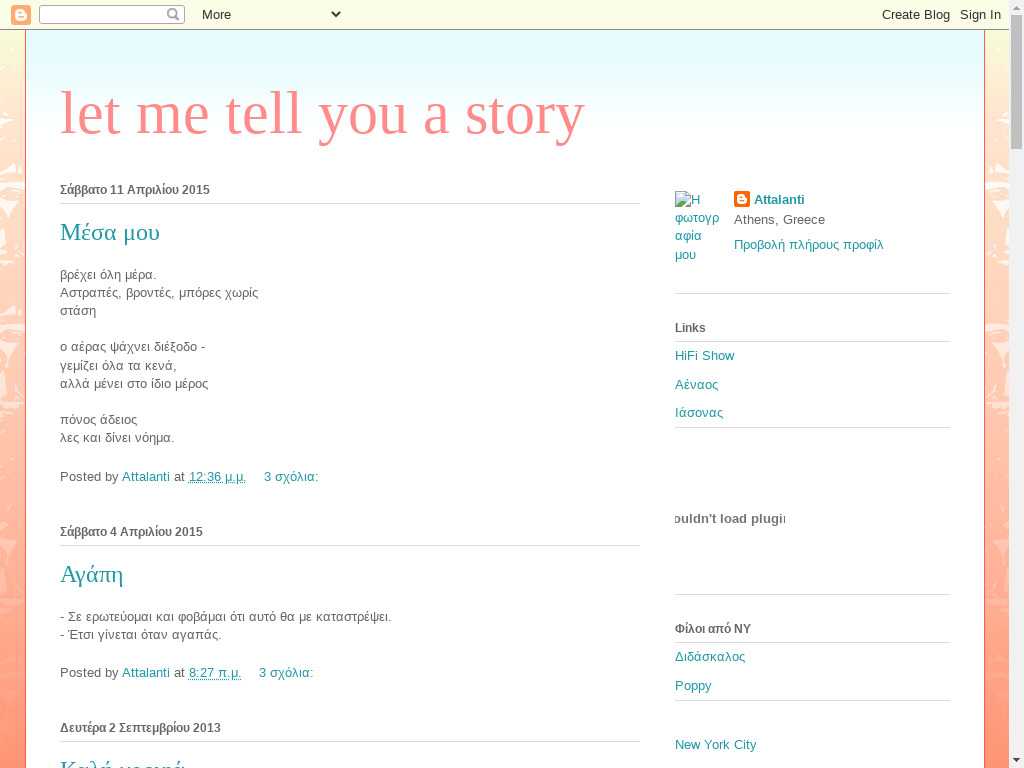This screenshot has height=768, width=1024.
Task: Click the search magnifier icon
Action: 174,14
